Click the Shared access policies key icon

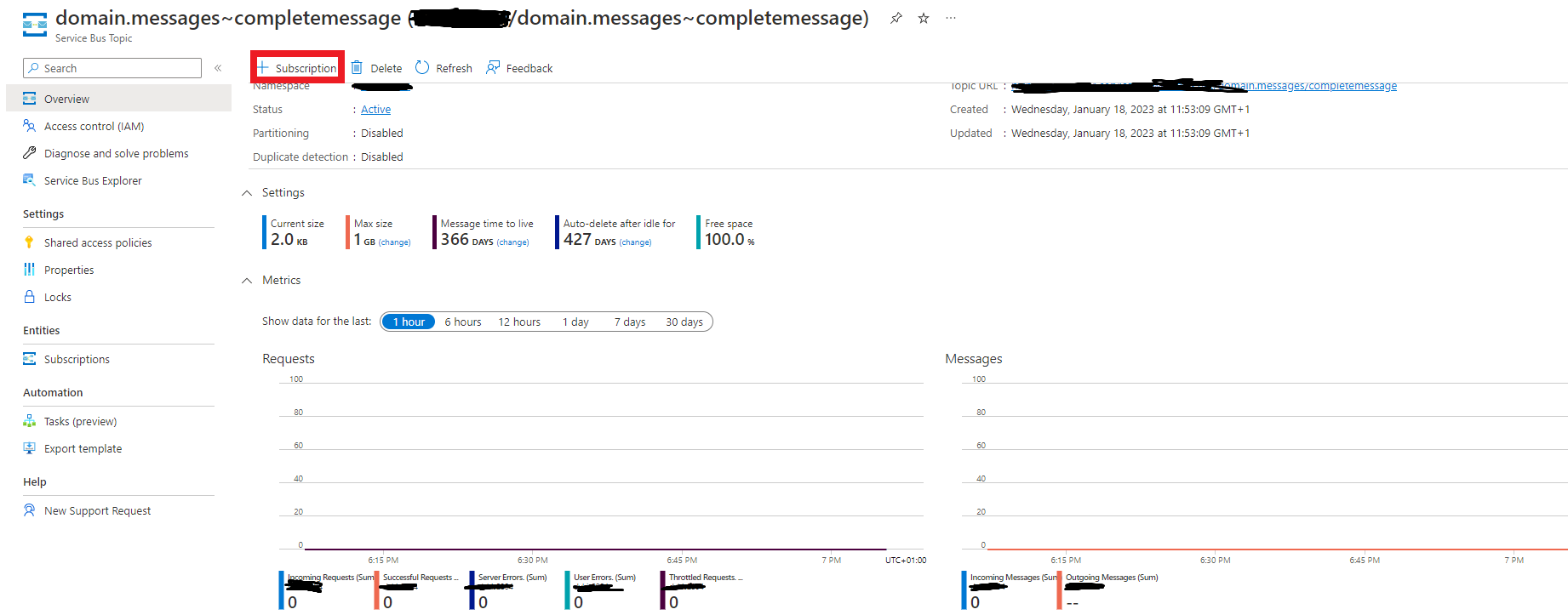30,242
